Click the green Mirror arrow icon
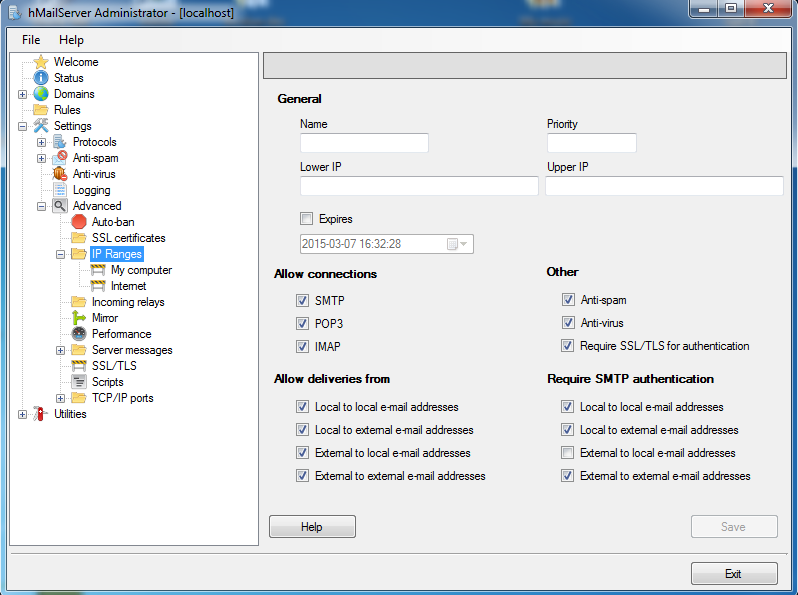Image resolution: width=798 pixels, height=595 pixels. pos(79,318)
